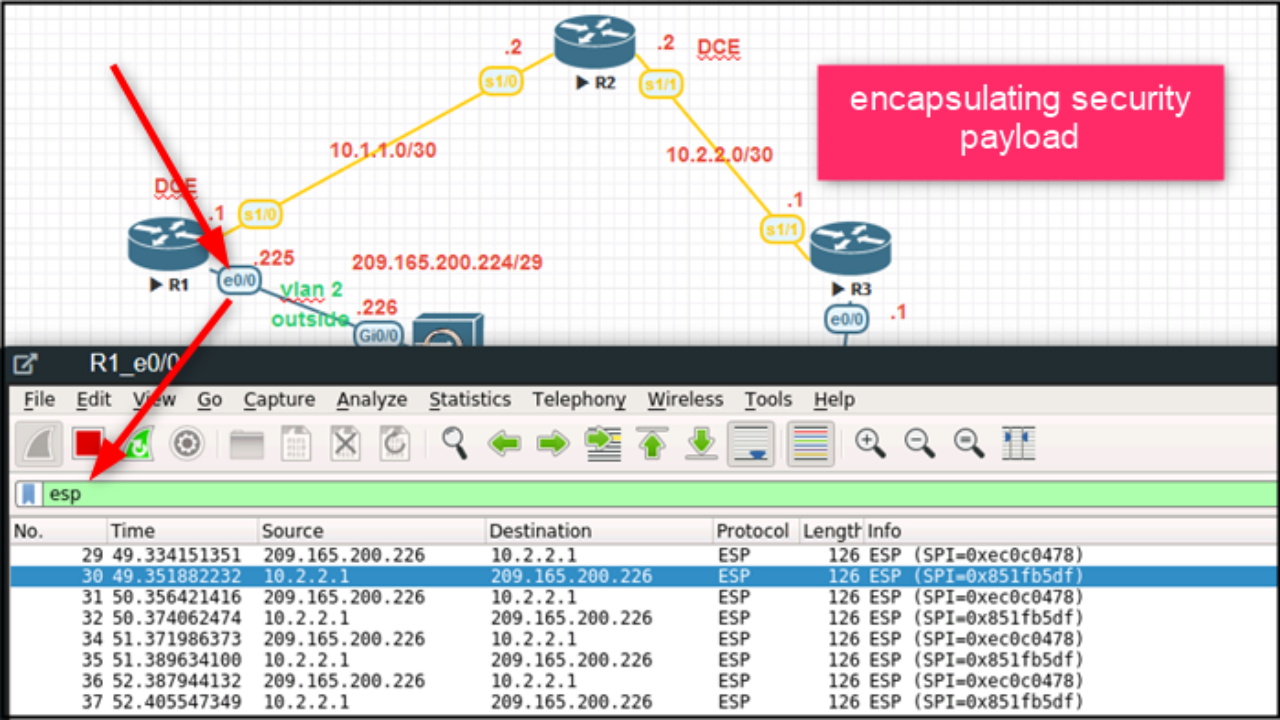Go forward in packet history (right arrow)
The height and width of the screenshot is (720, 1280).
pyautogui.click(x=553, y=443)
